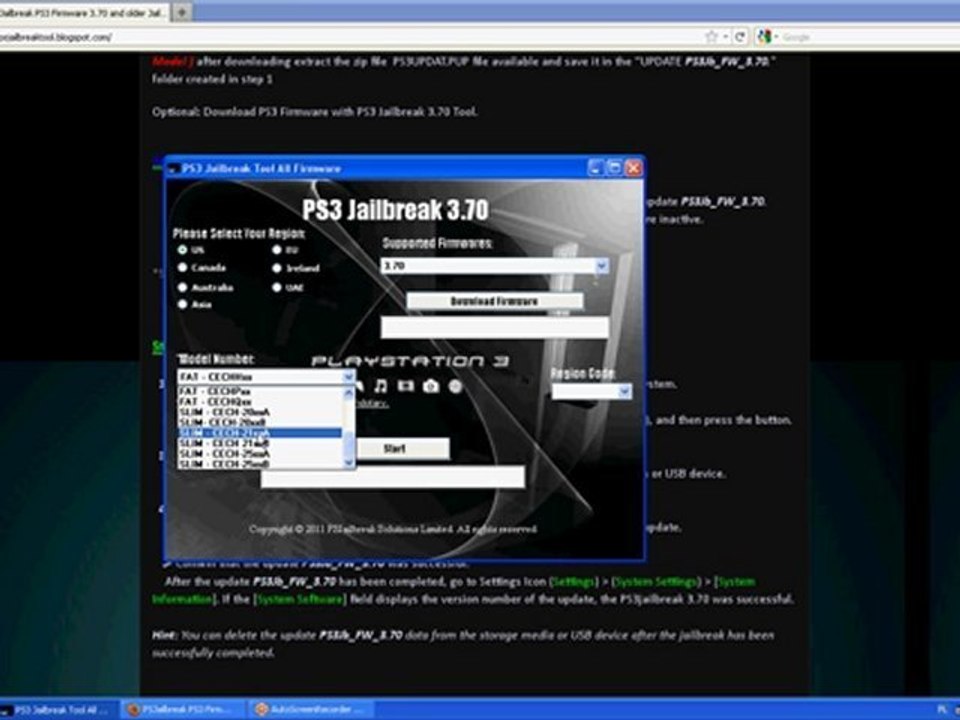The image size is (960, 720).
Task: Maximize the PS3 Jailbreak Tool window
Action: click(614, 168)
